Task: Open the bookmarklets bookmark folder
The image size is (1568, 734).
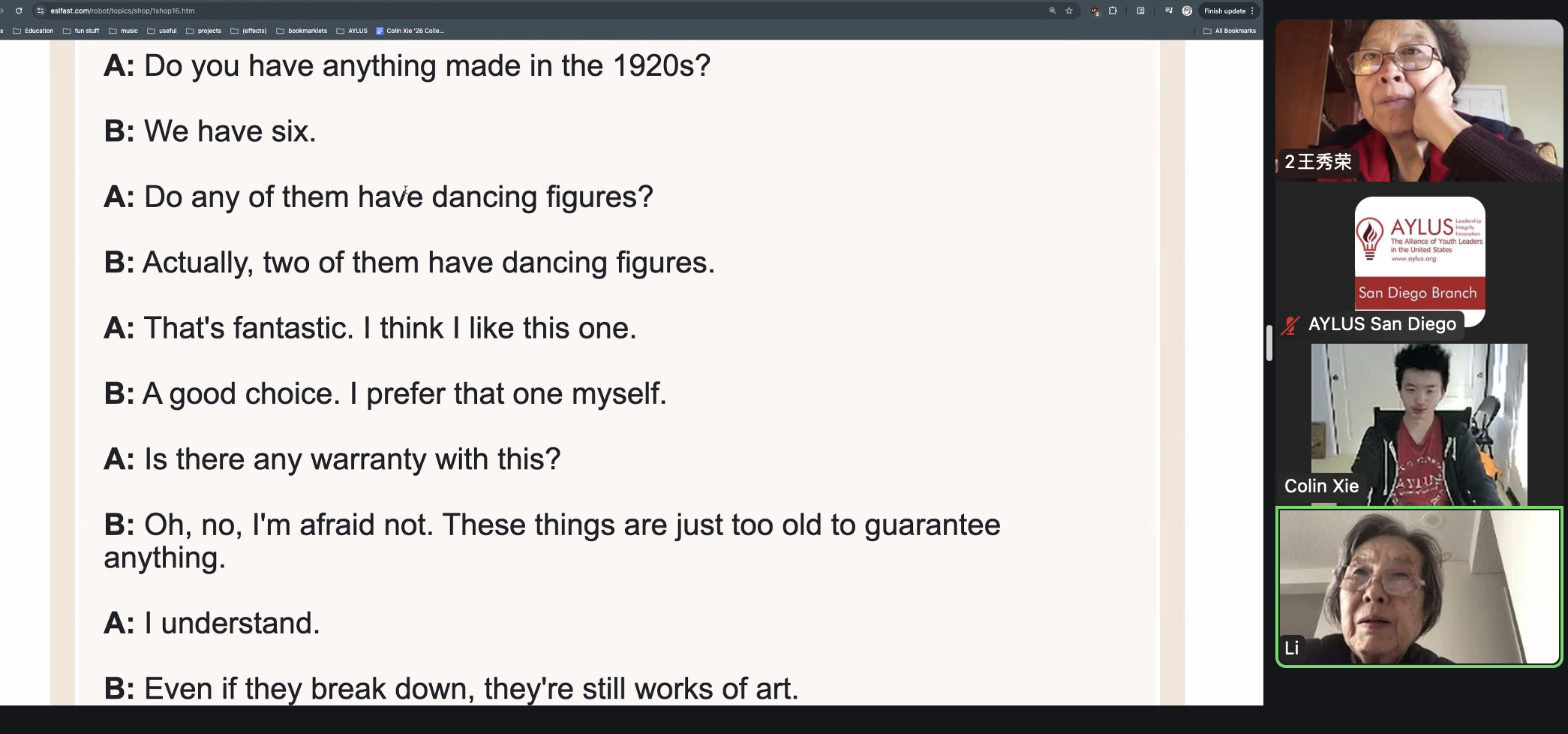Action: tap(302, 31)
